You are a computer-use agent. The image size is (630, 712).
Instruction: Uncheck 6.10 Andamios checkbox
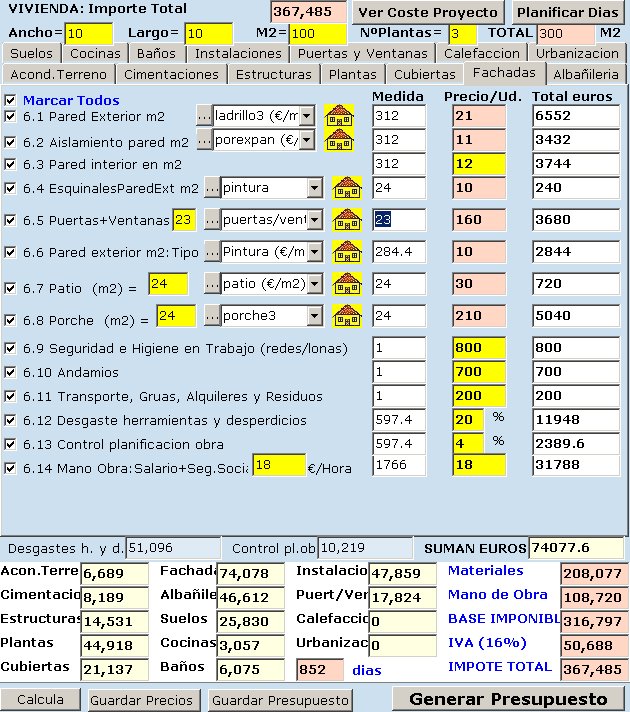coord(10,372)
